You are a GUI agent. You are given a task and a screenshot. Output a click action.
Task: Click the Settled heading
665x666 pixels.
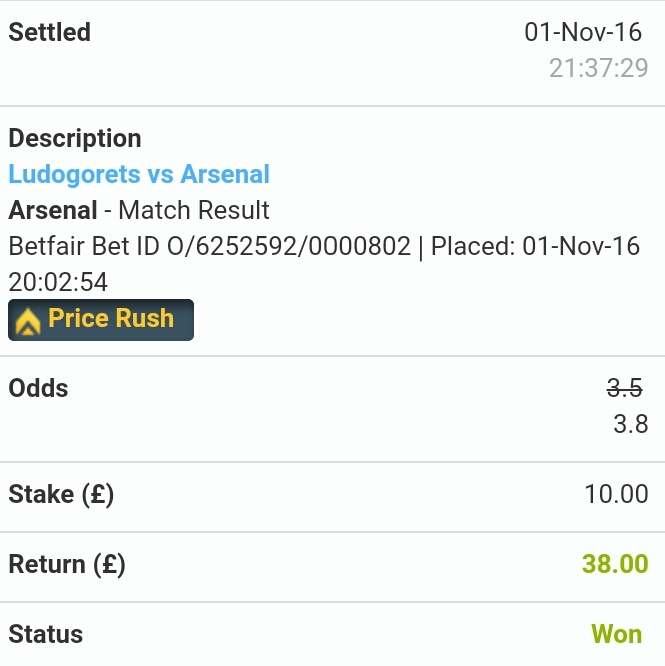click(50, 33)
